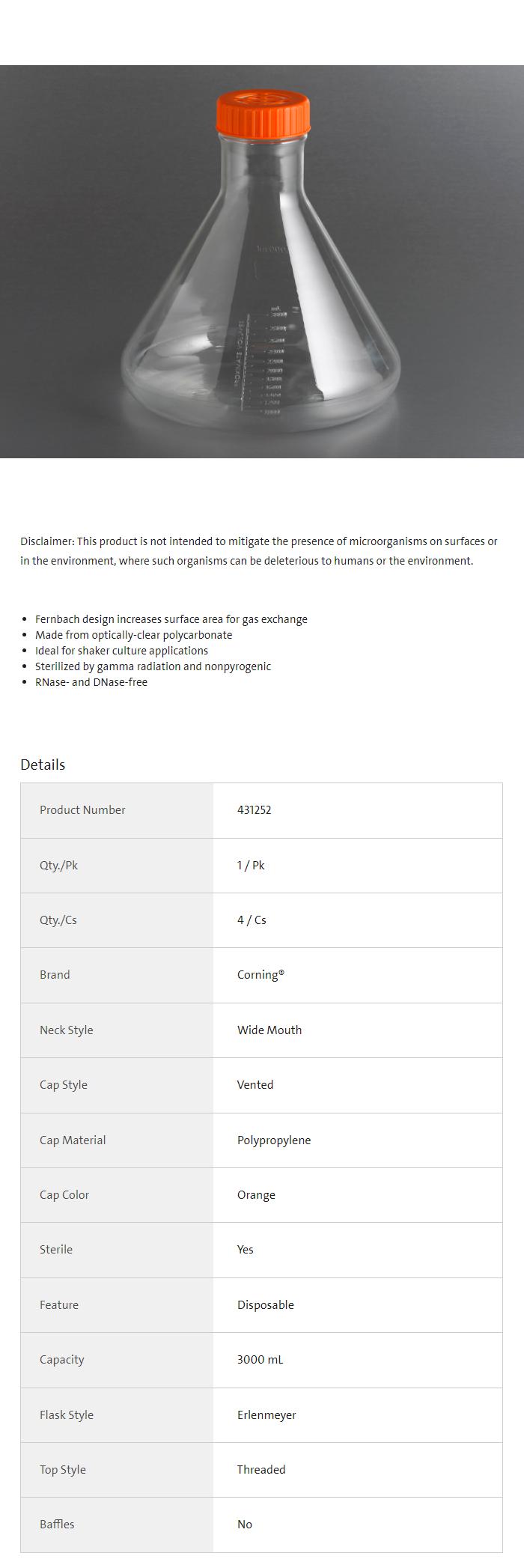This screenshot has height=1568, width=524.
Task: Click the shaker culture applications bullet
Action: coord(121,651)
